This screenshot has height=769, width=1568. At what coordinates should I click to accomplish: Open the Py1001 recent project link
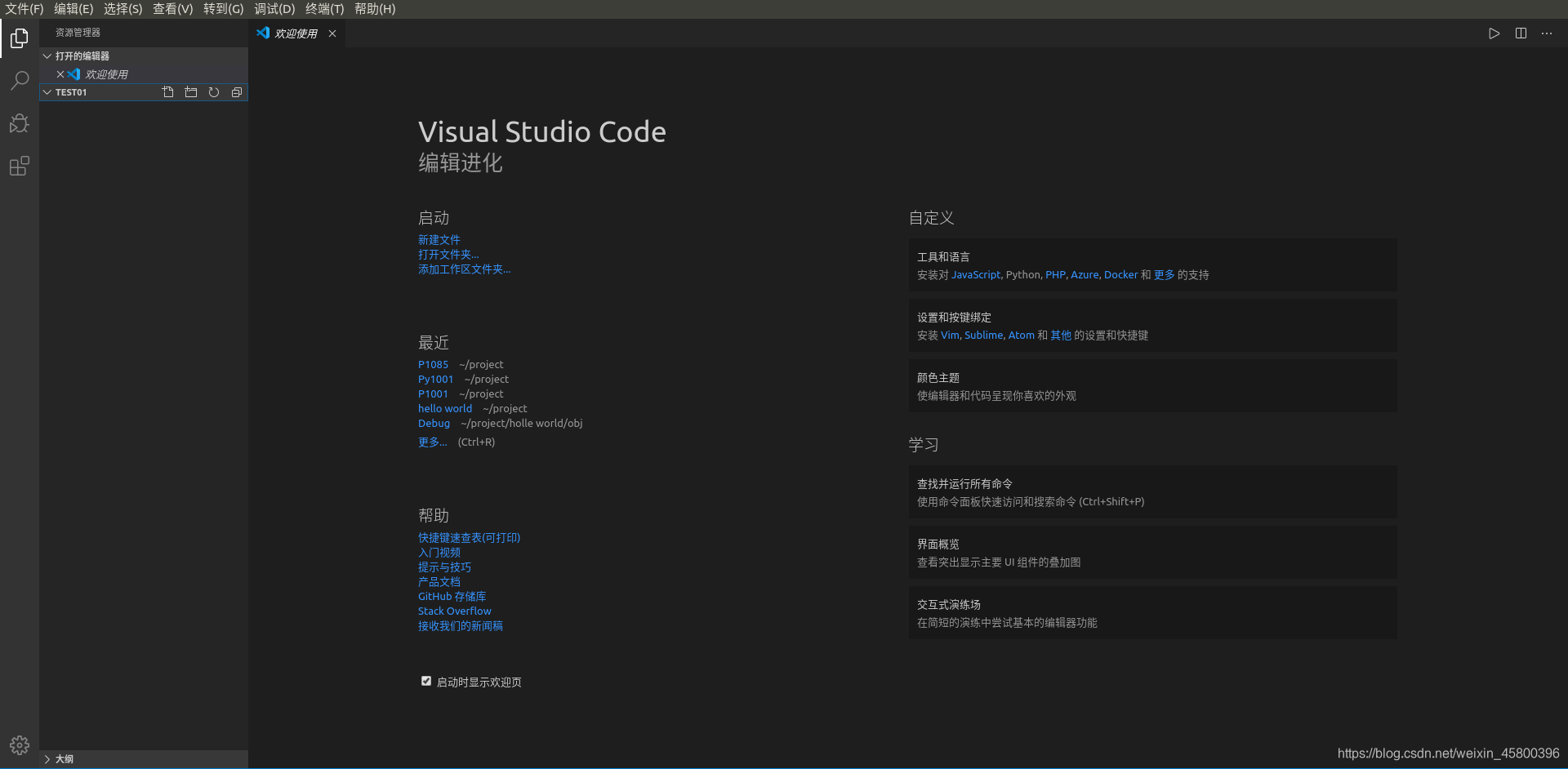(x=435, y=379)
